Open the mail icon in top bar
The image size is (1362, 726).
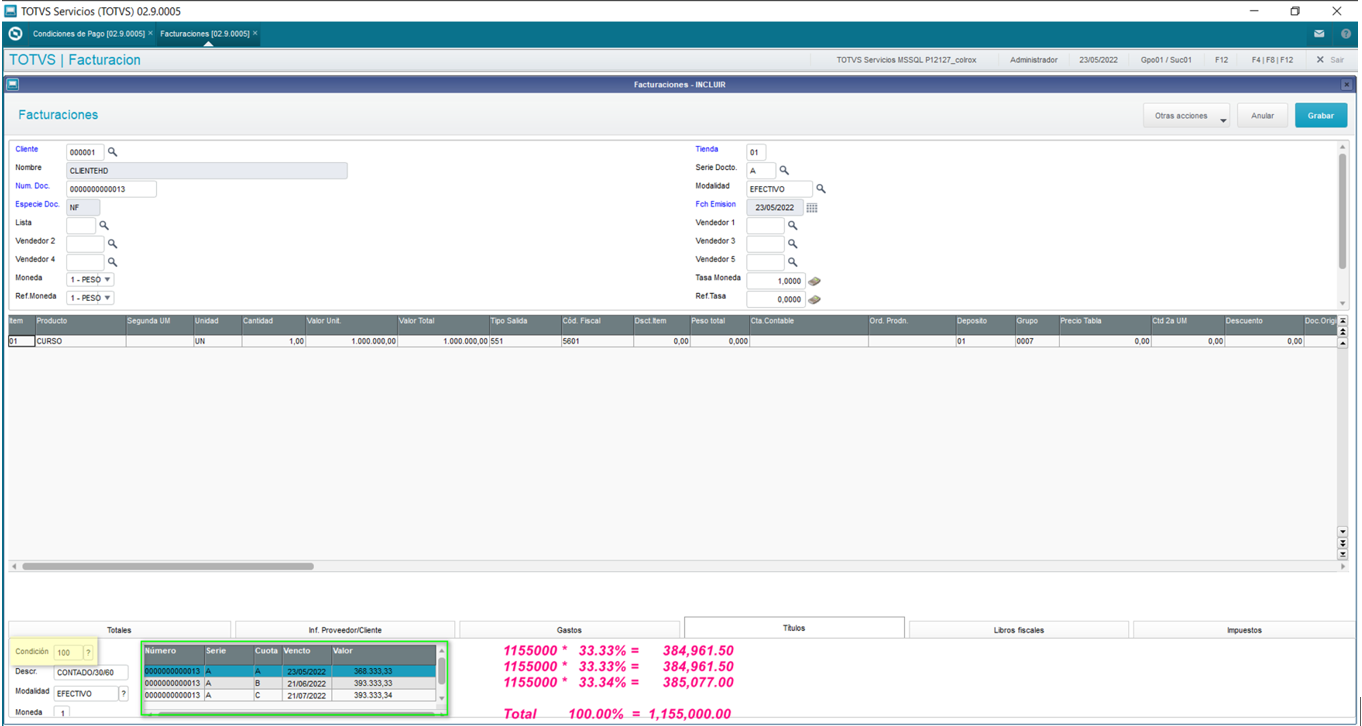coord(1319,34)
